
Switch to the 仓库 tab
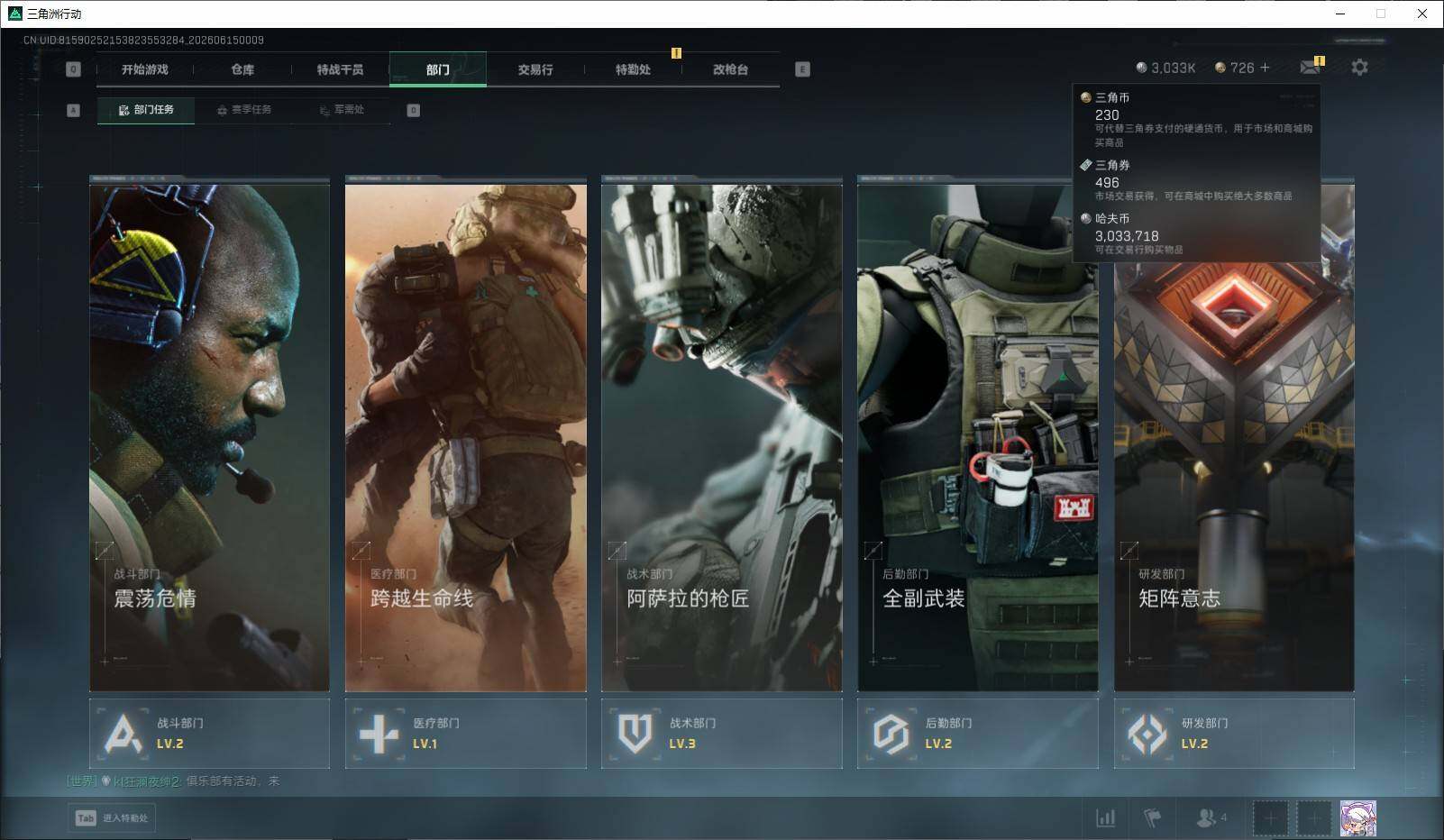click(x=242, y=69)
